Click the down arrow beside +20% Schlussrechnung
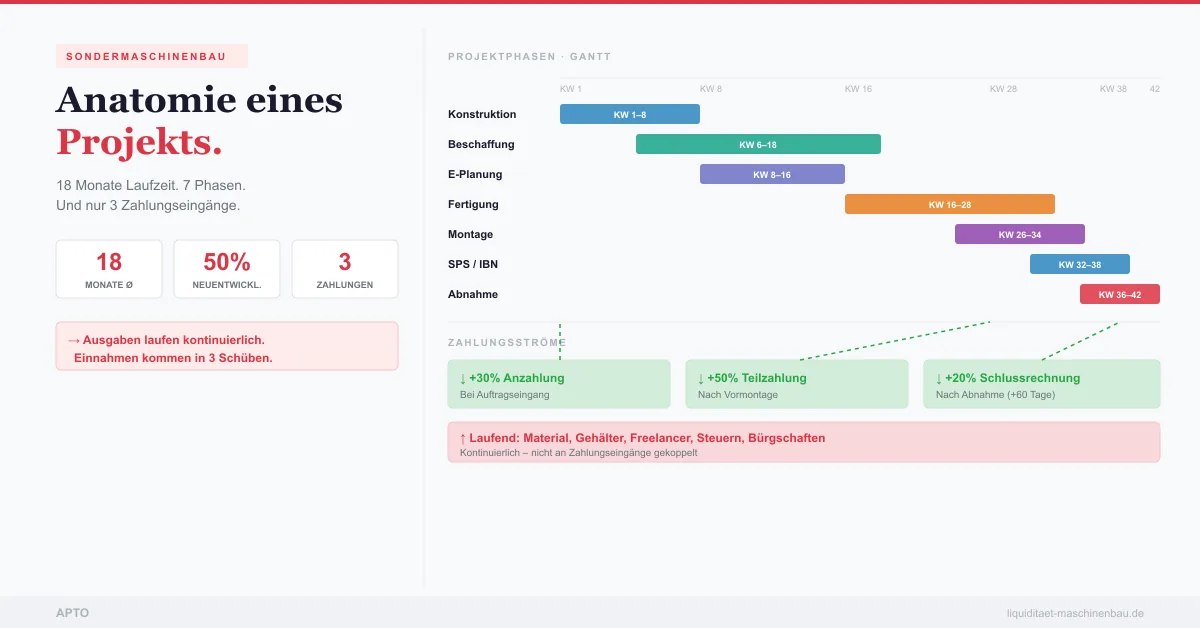This screenshot has height=628, width=1200. pyautogui.click(x=938, y=379)
